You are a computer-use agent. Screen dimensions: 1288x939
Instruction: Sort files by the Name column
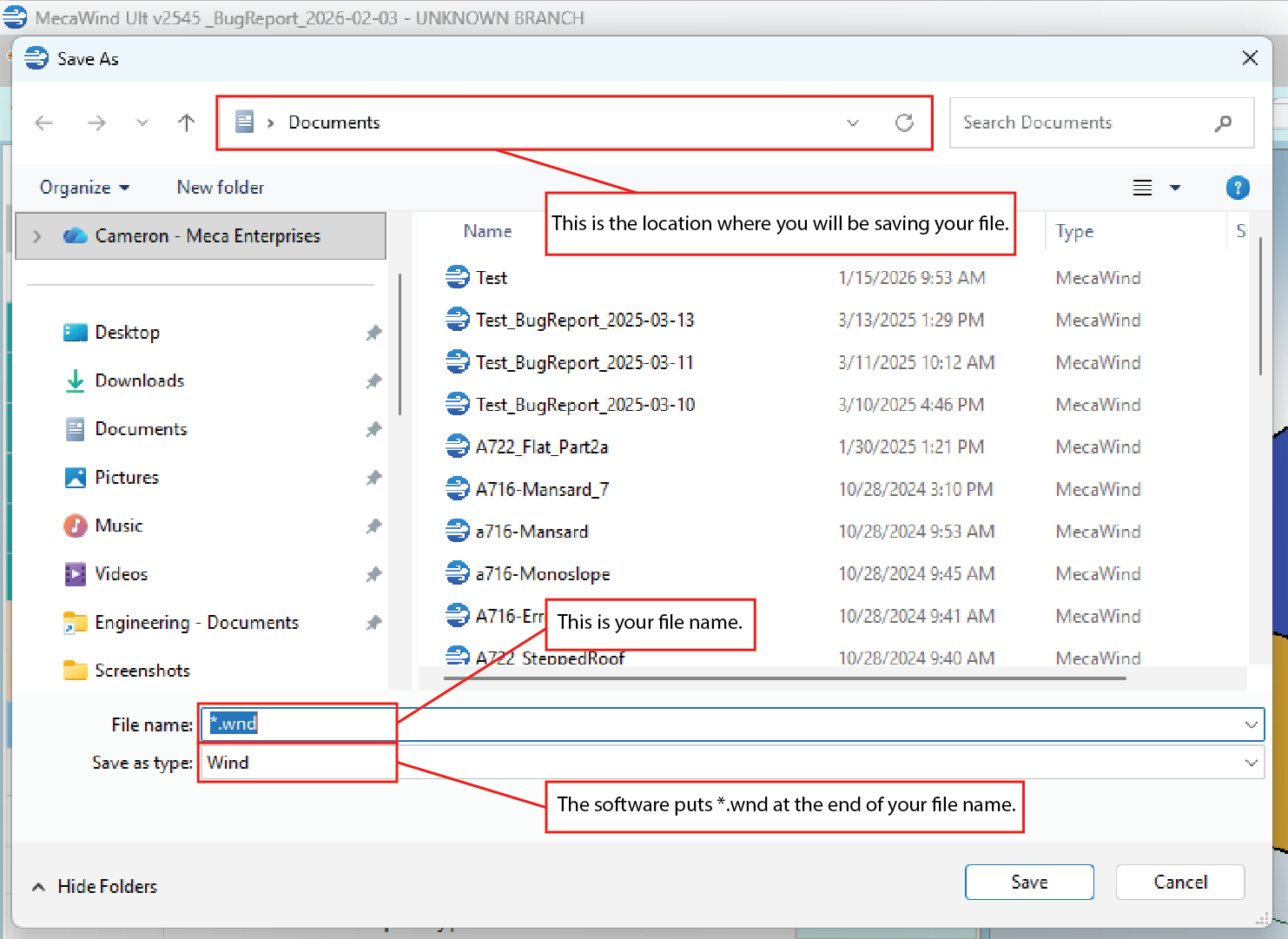tap(487, 231)
